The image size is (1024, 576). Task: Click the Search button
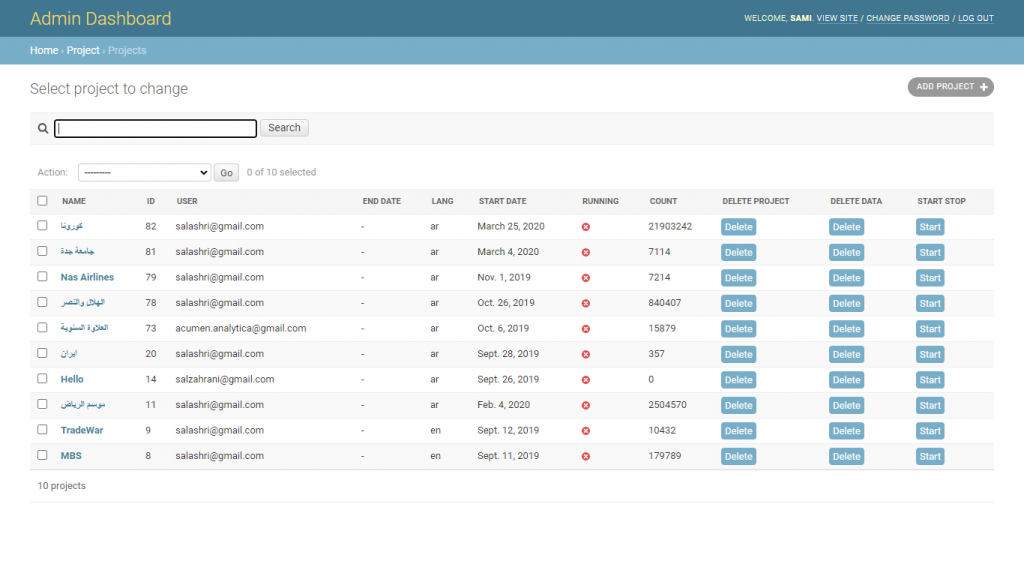click(x=284, y=128)
